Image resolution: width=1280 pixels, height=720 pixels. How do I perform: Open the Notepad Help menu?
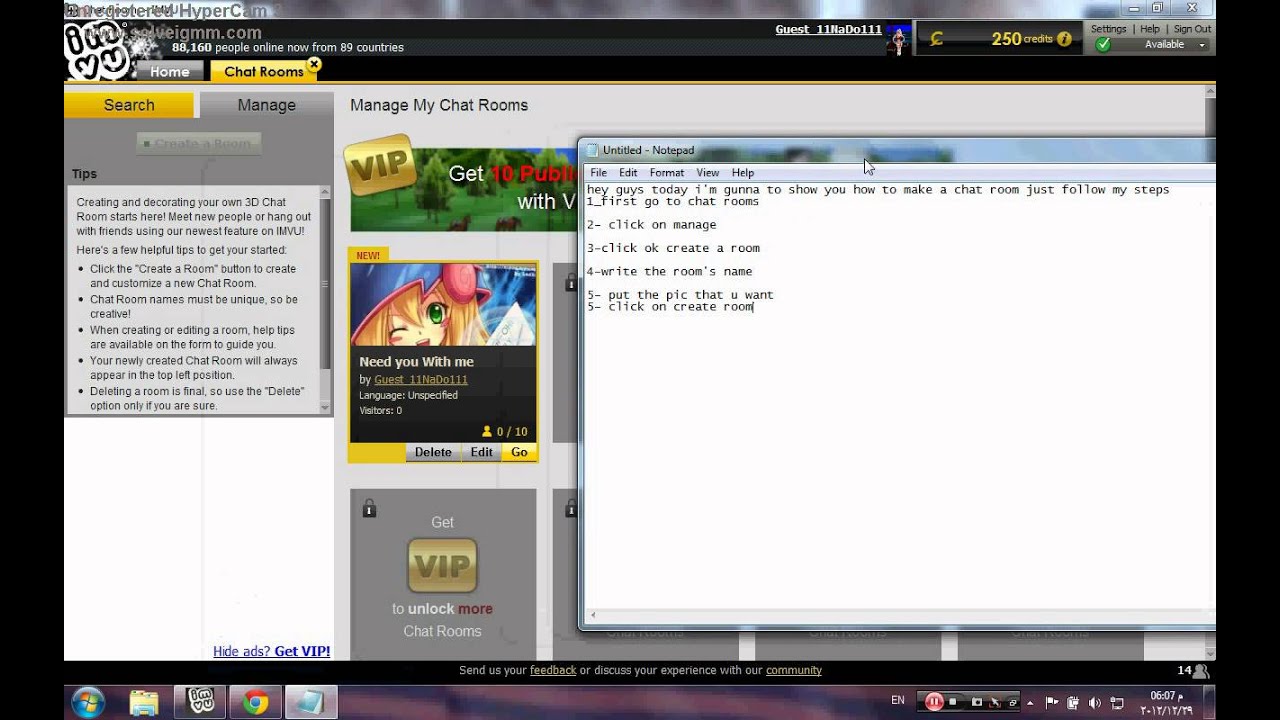(743, 173)
